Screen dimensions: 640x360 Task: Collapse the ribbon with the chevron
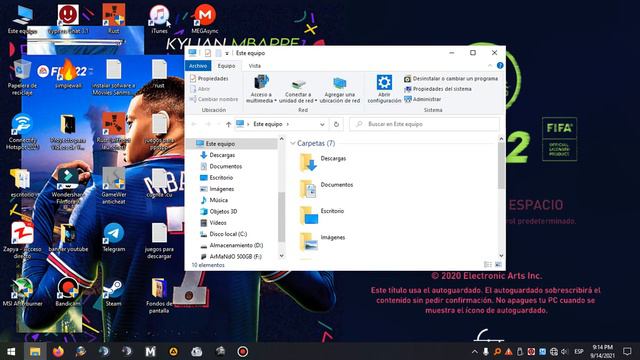(490, 66)
